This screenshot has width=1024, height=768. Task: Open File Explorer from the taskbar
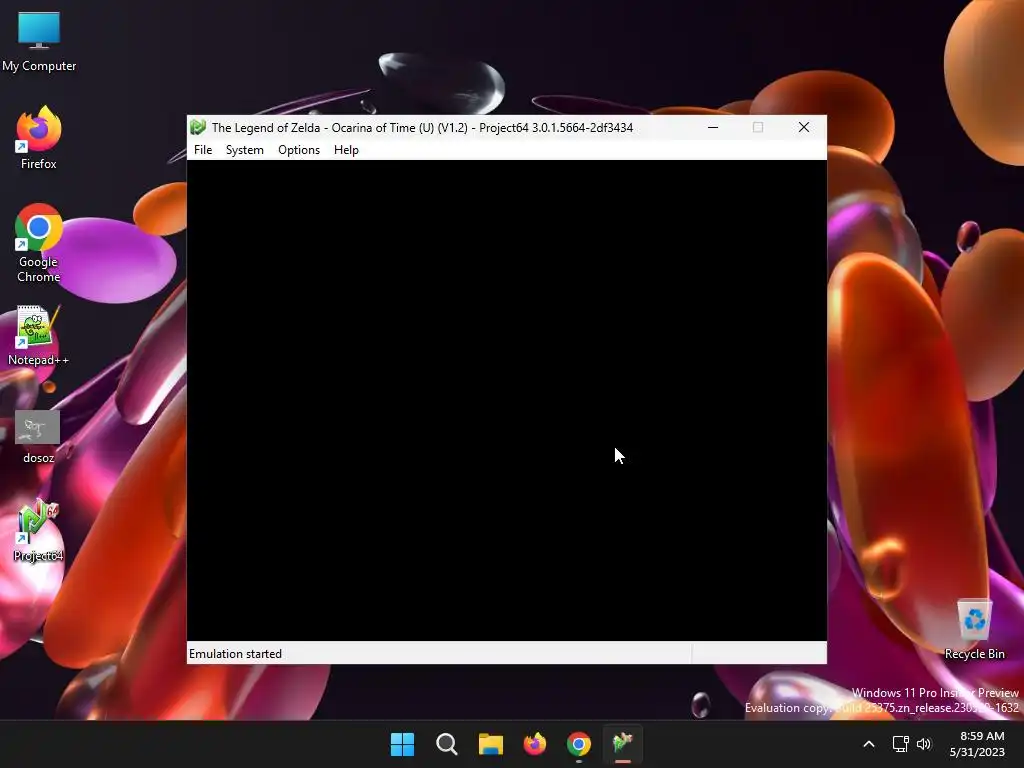click(x=490, y=744)
